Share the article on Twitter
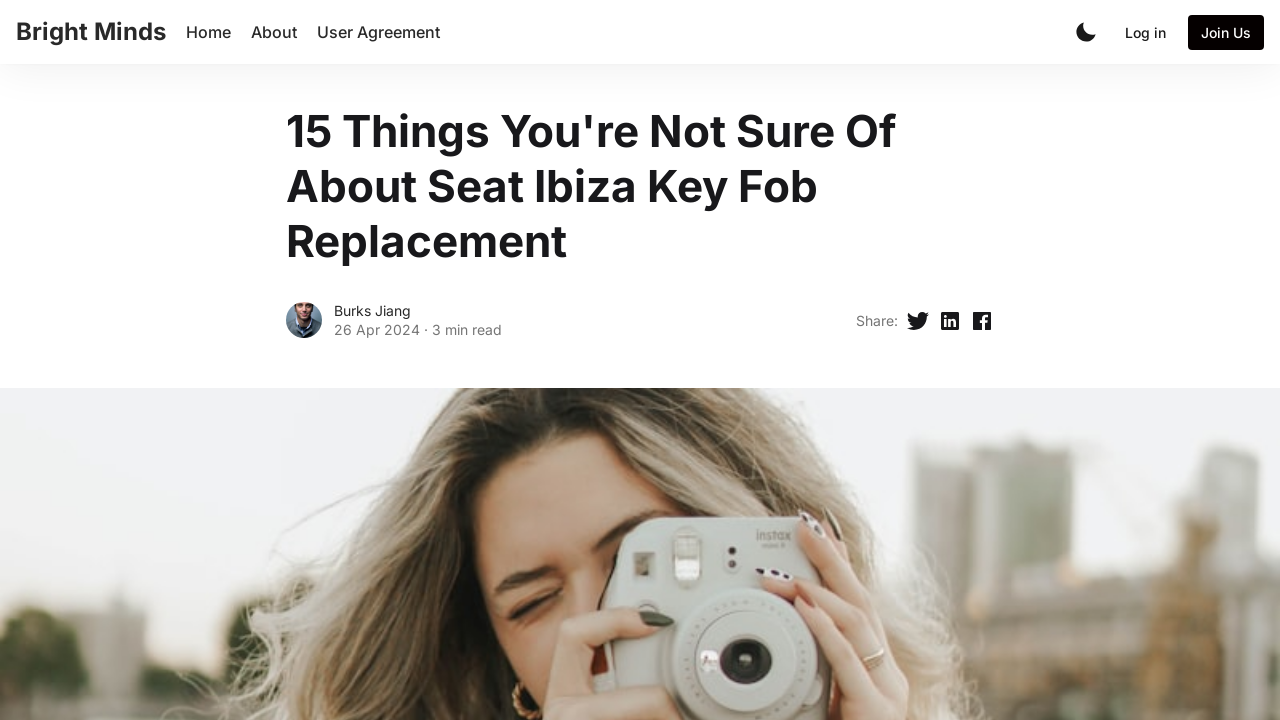This screenshot has height=720, width=1280. 918,321
